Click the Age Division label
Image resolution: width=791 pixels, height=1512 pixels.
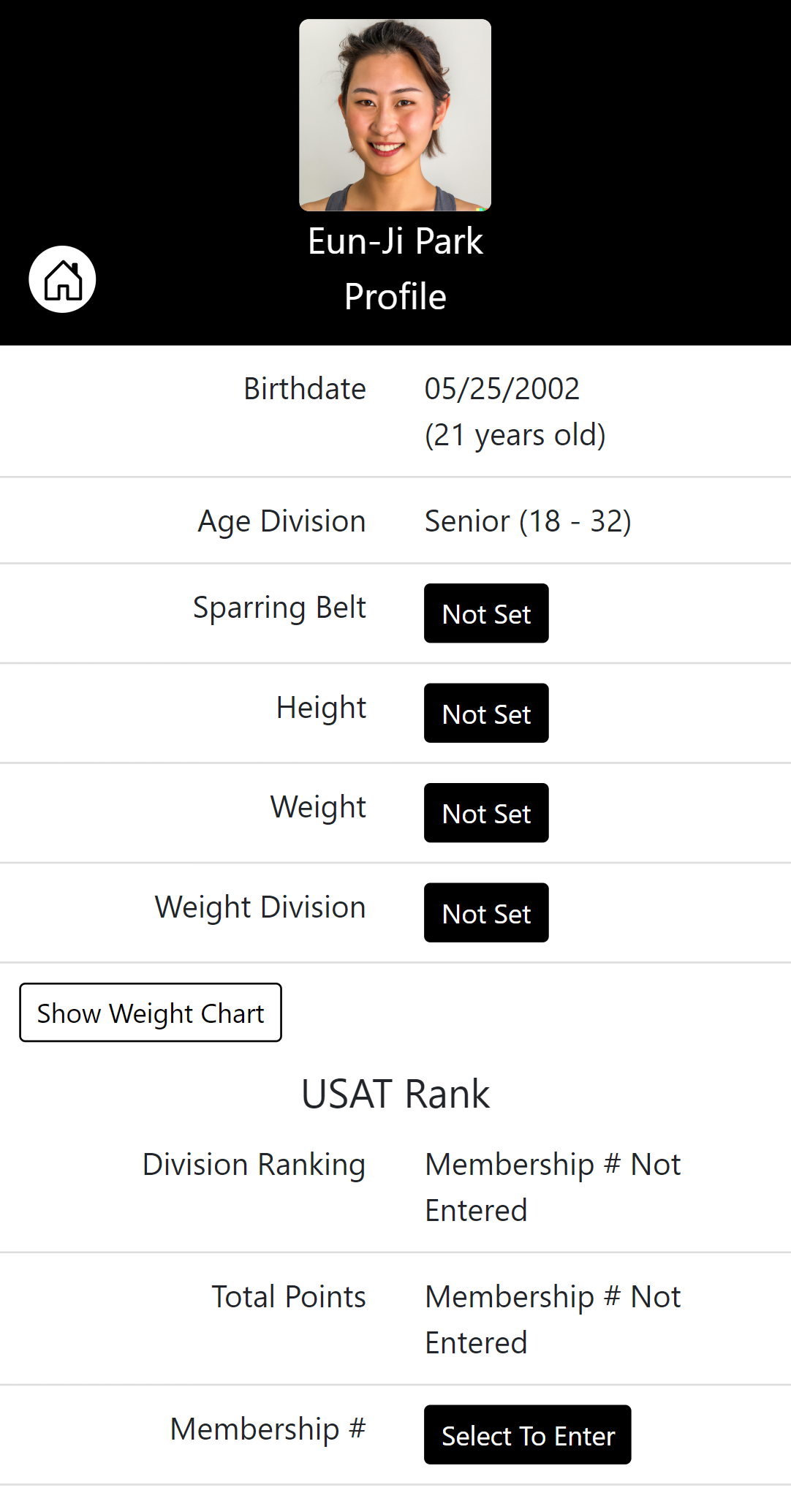coord(281,521)
